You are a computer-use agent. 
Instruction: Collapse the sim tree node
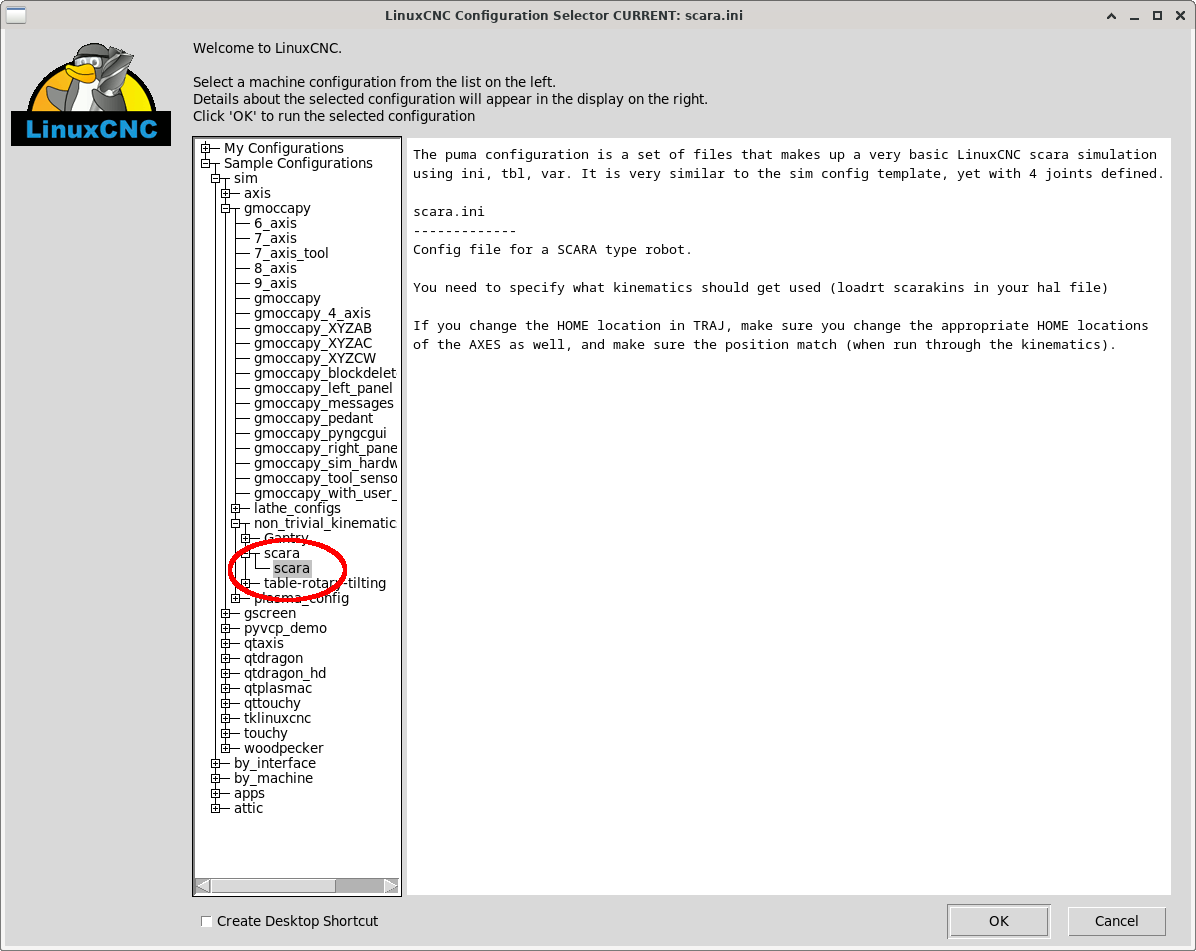tap(215, 178)
